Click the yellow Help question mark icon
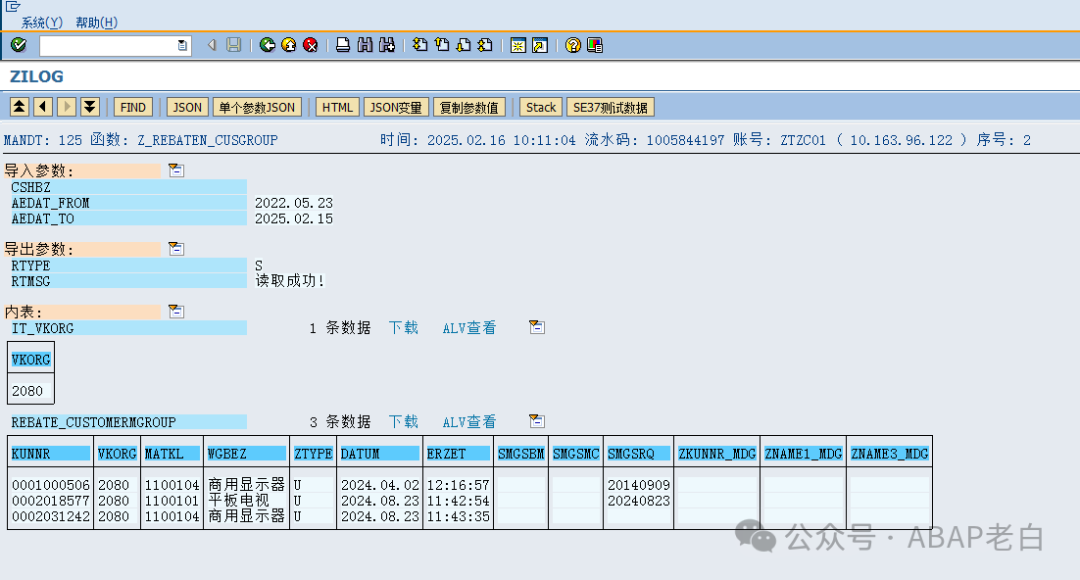Image resolution: width=1080 pixels, height=580 pixels. 572,45
